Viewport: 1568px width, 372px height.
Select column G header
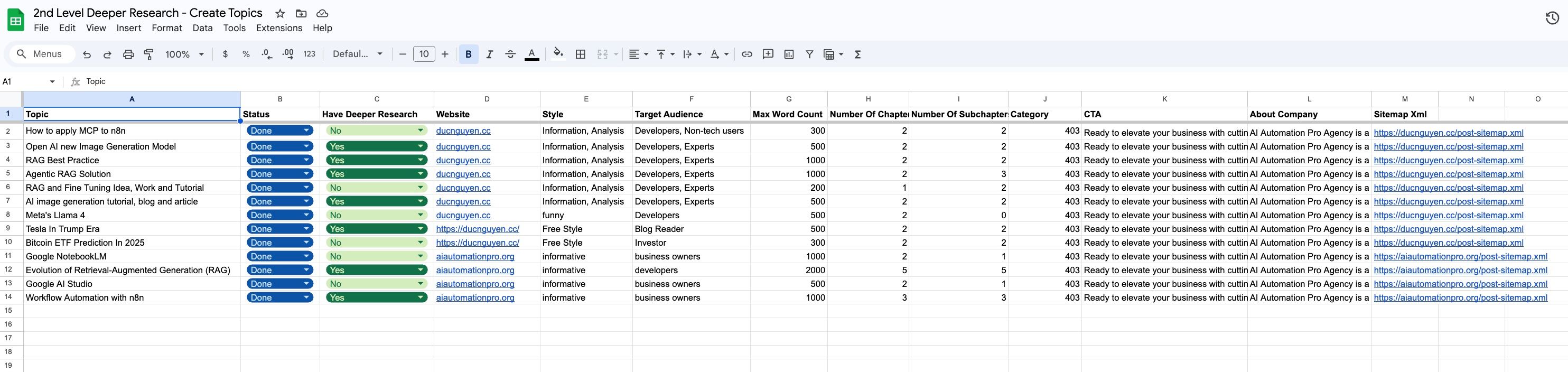pos(789,99)
